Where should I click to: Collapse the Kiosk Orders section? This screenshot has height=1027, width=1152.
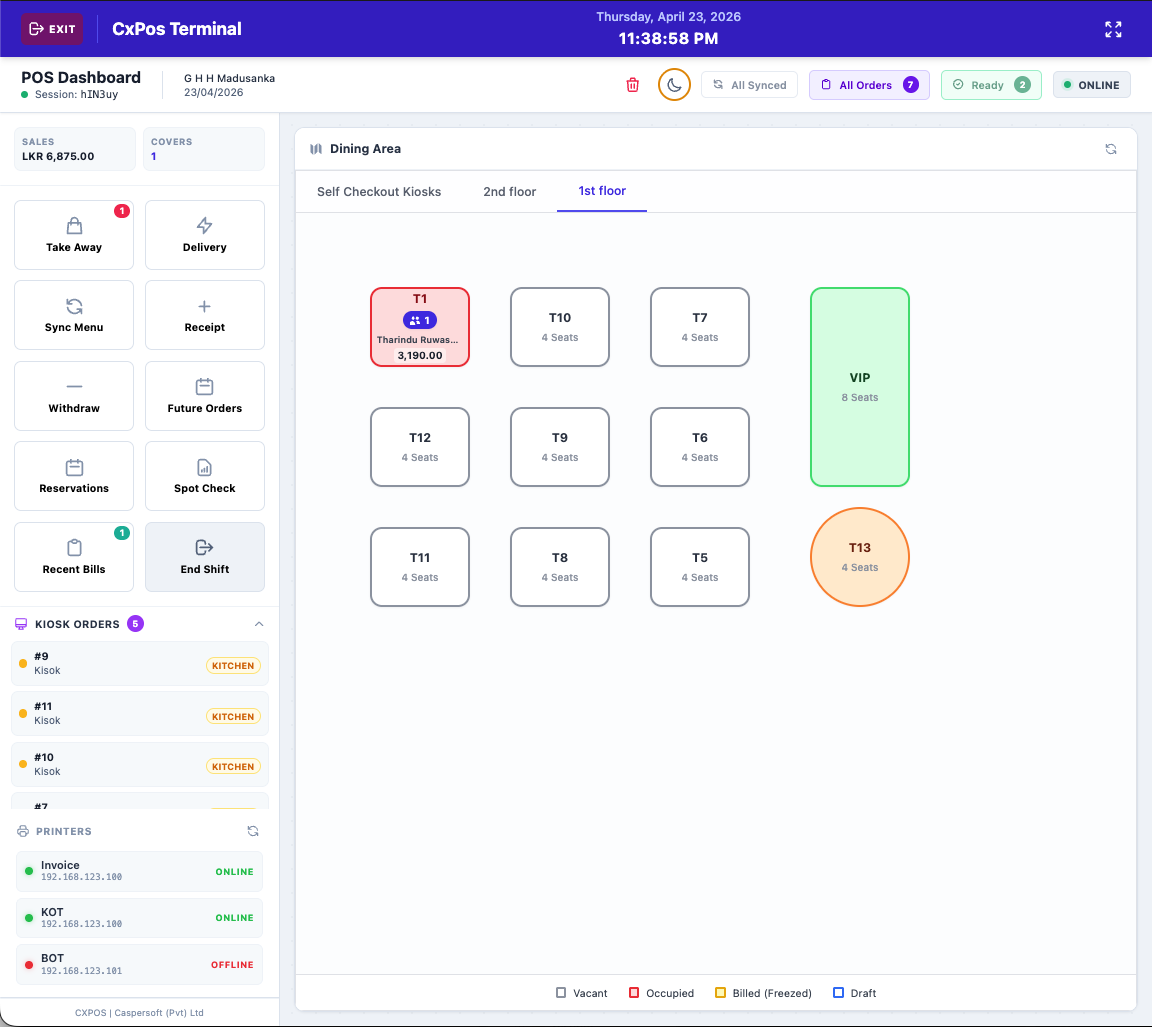(259, 624)
